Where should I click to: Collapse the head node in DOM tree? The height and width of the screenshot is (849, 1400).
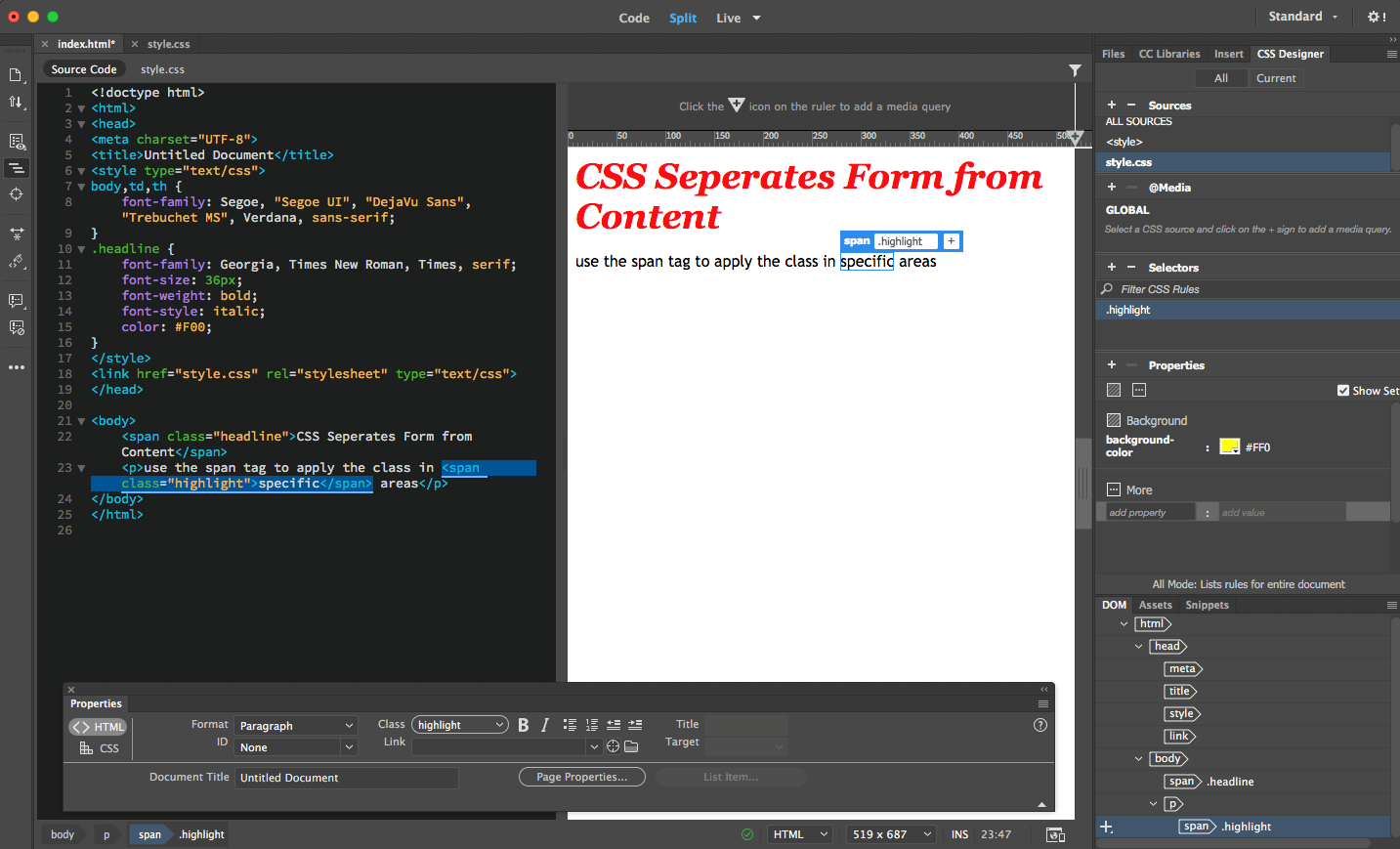tap(1138, 647)
